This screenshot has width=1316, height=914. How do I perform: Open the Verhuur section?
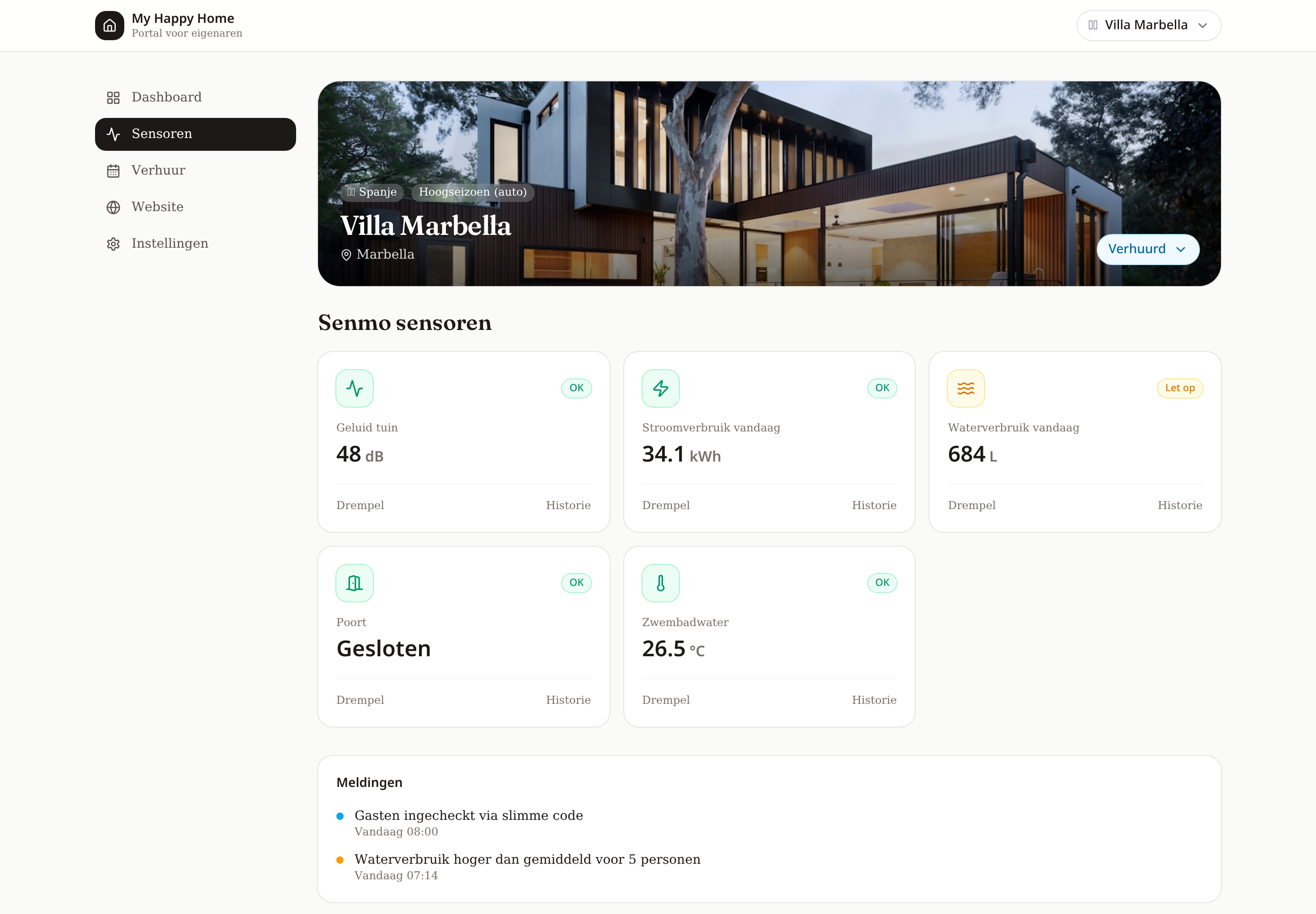coord(195,170)
